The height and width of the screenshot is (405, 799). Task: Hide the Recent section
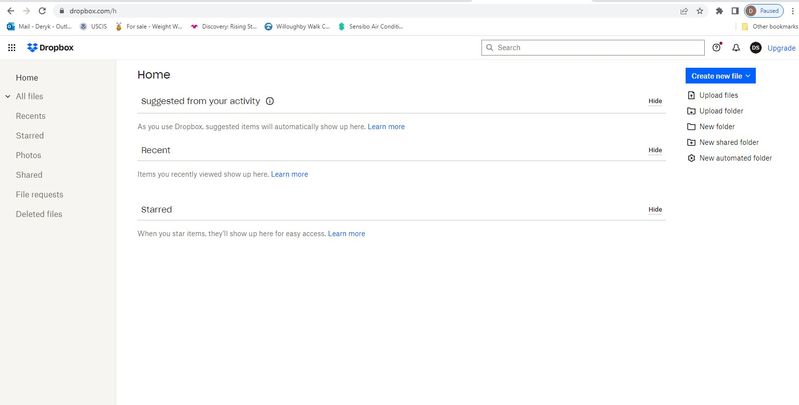click(x=655, y=150)
